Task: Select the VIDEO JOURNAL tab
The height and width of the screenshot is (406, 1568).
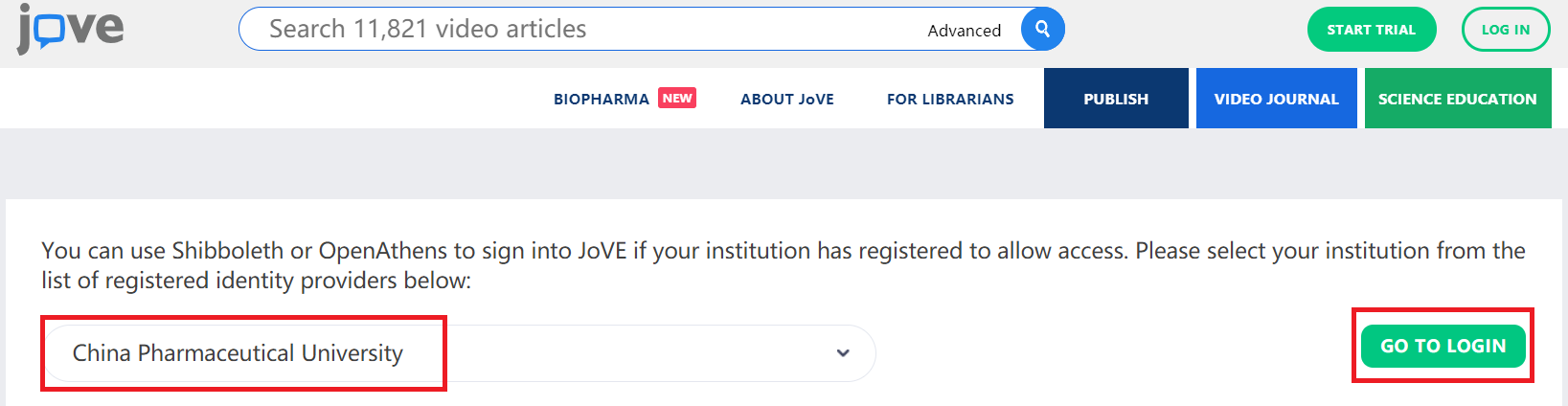Action: (1276, 99)
